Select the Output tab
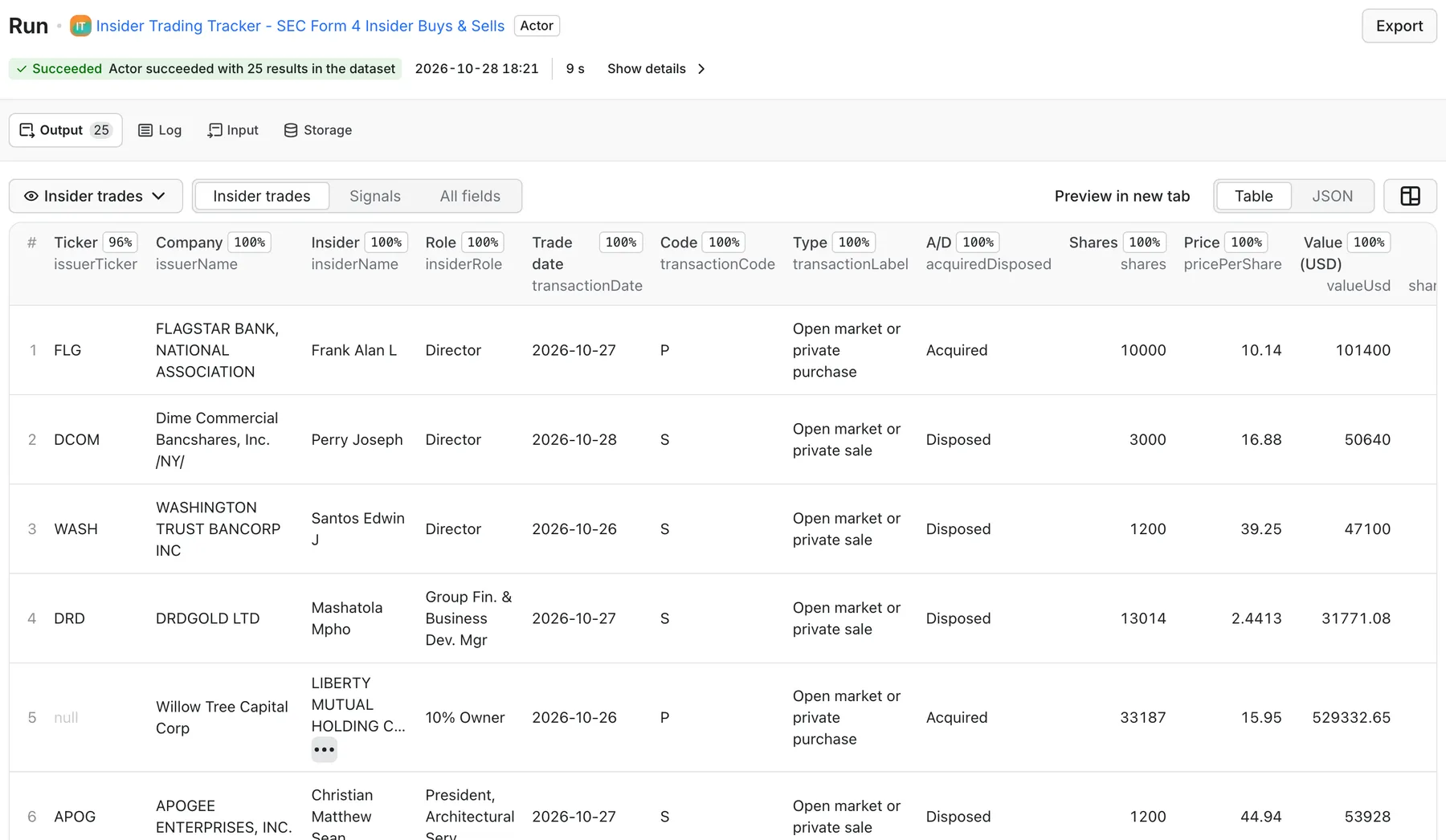The height and width of the screenshot is (840, 1446). click(x=66, y=130)
